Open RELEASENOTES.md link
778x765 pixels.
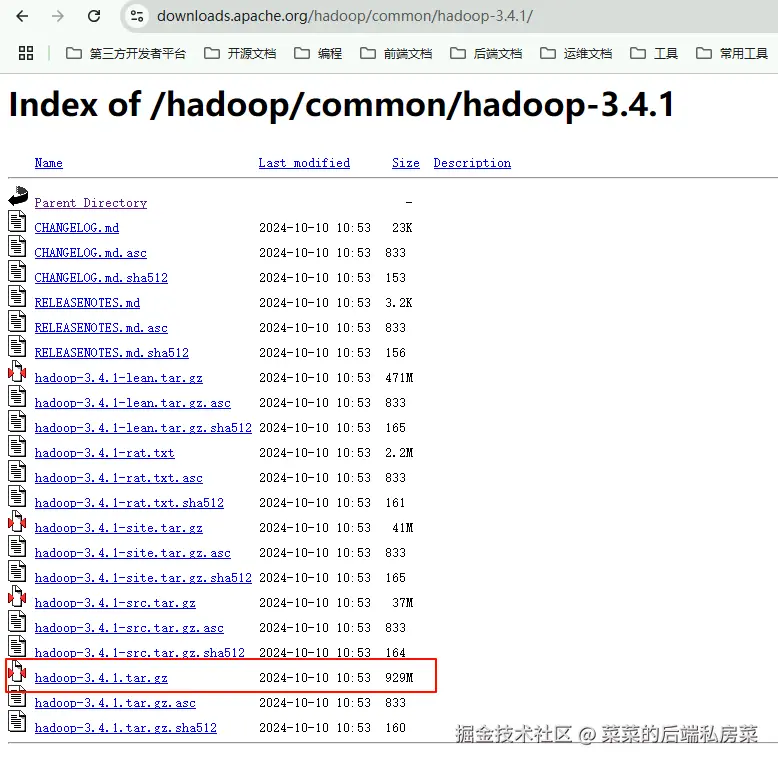(x=87, y=303)
